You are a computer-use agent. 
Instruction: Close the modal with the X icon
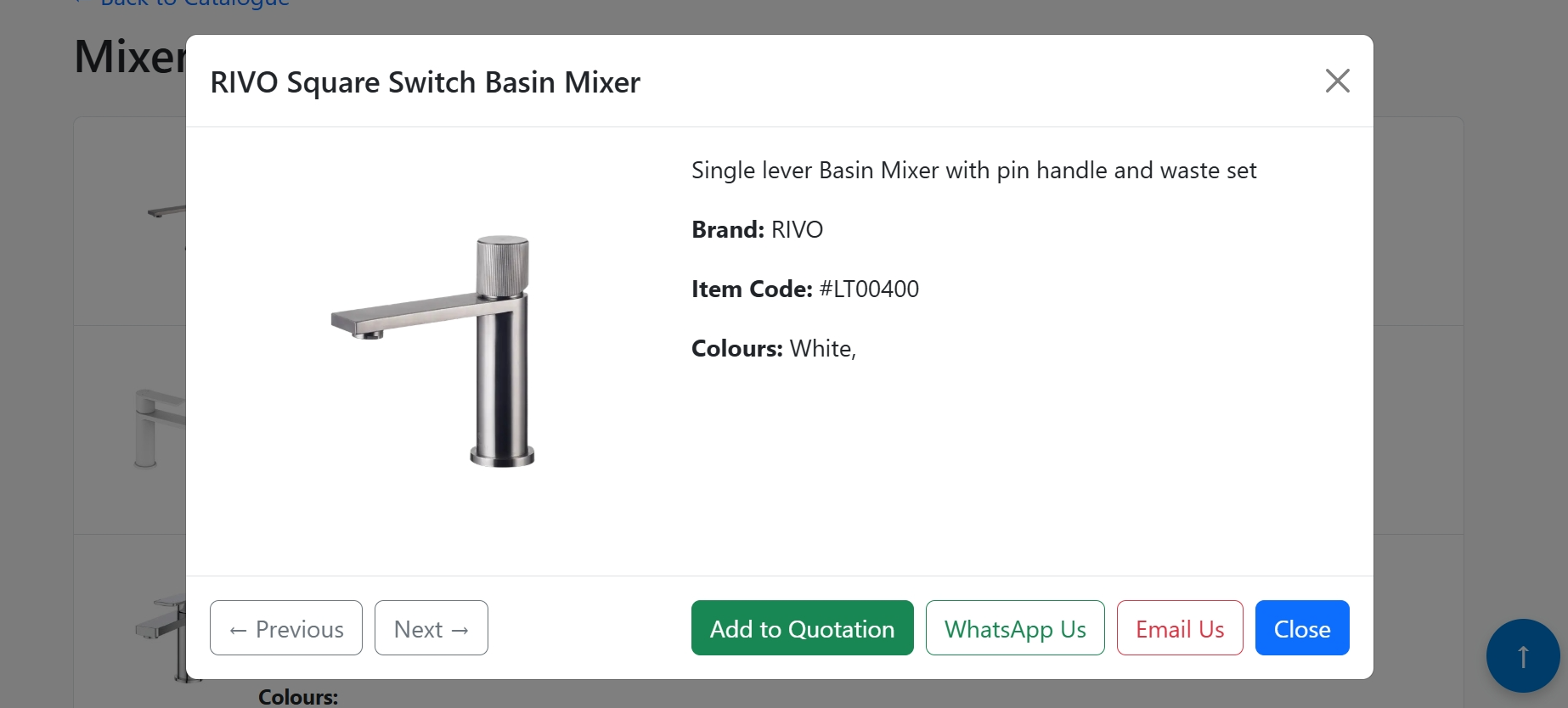(x=1337, y=81)
